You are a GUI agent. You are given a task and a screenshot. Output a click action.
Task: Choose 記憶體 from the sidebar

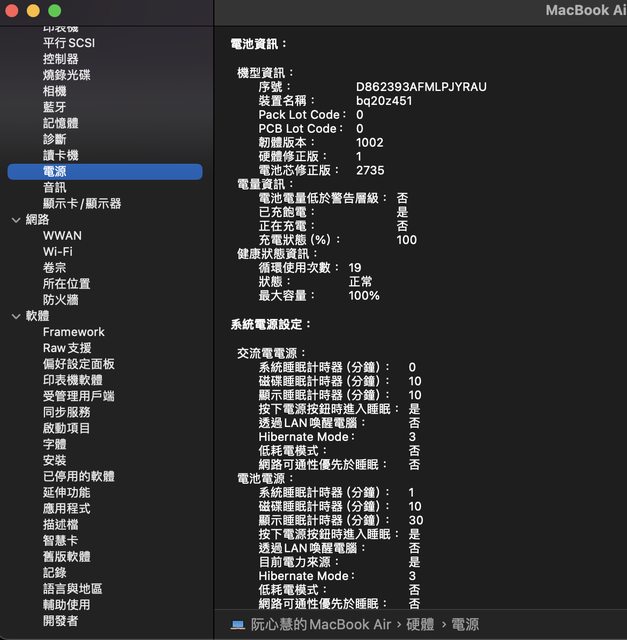[60, 123]
